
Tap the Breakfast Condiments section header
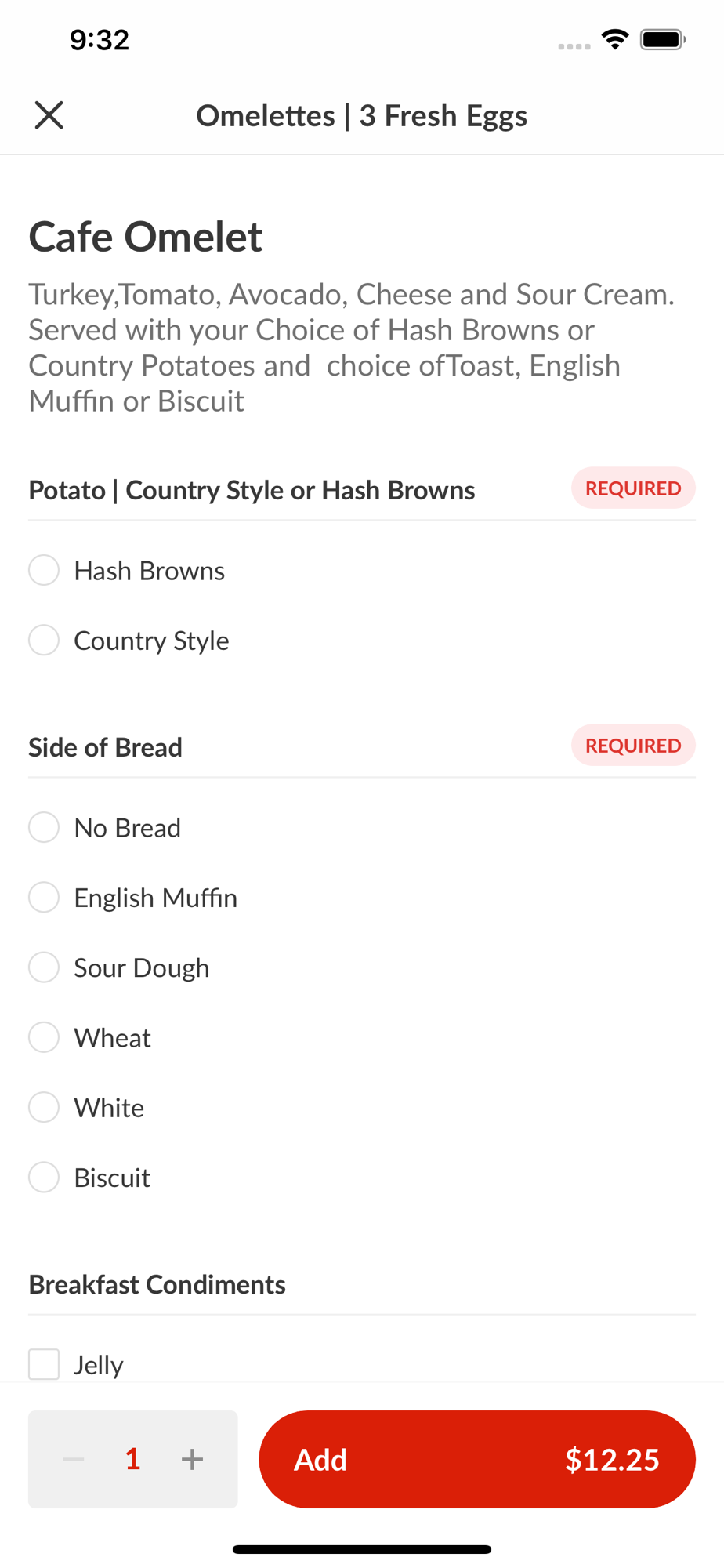(x=157, y=1284)
